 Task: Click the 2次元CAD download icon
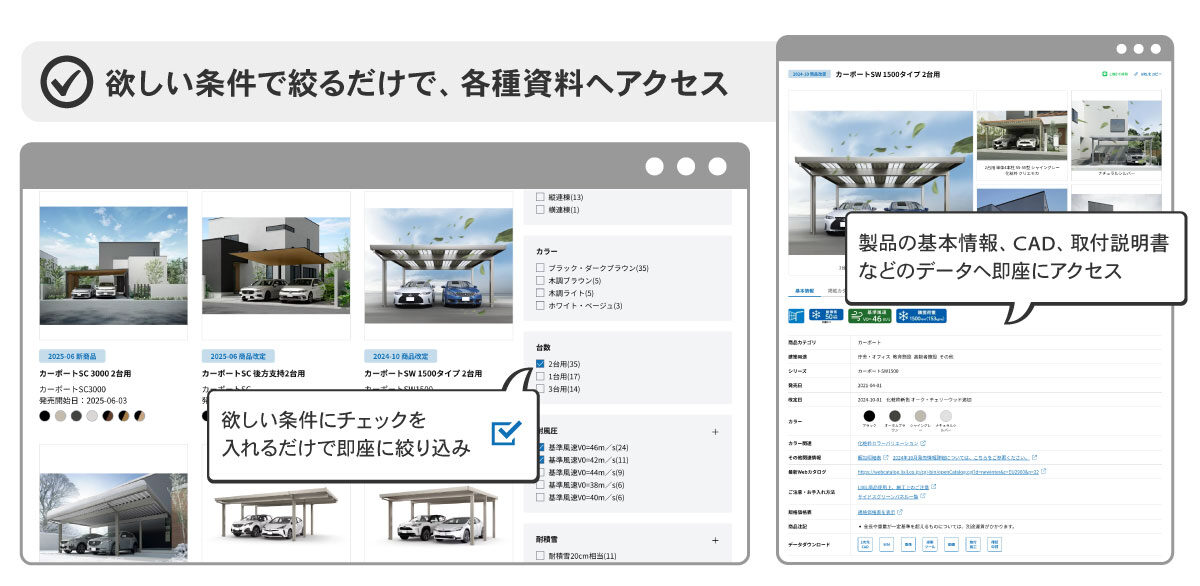865,545
